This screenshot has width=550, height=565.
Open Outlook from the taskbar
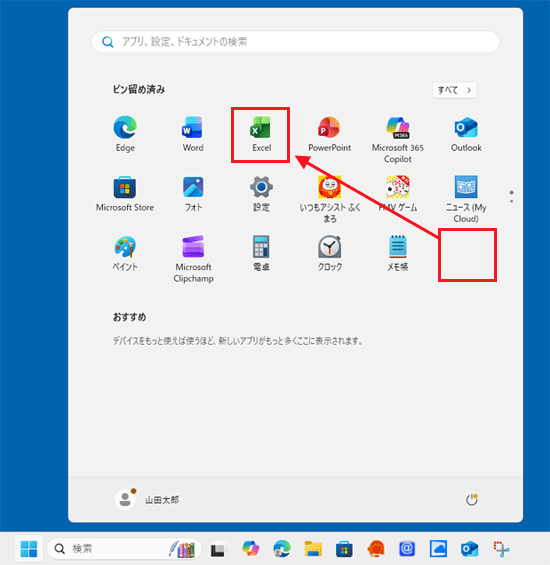[x=470, y=549]
